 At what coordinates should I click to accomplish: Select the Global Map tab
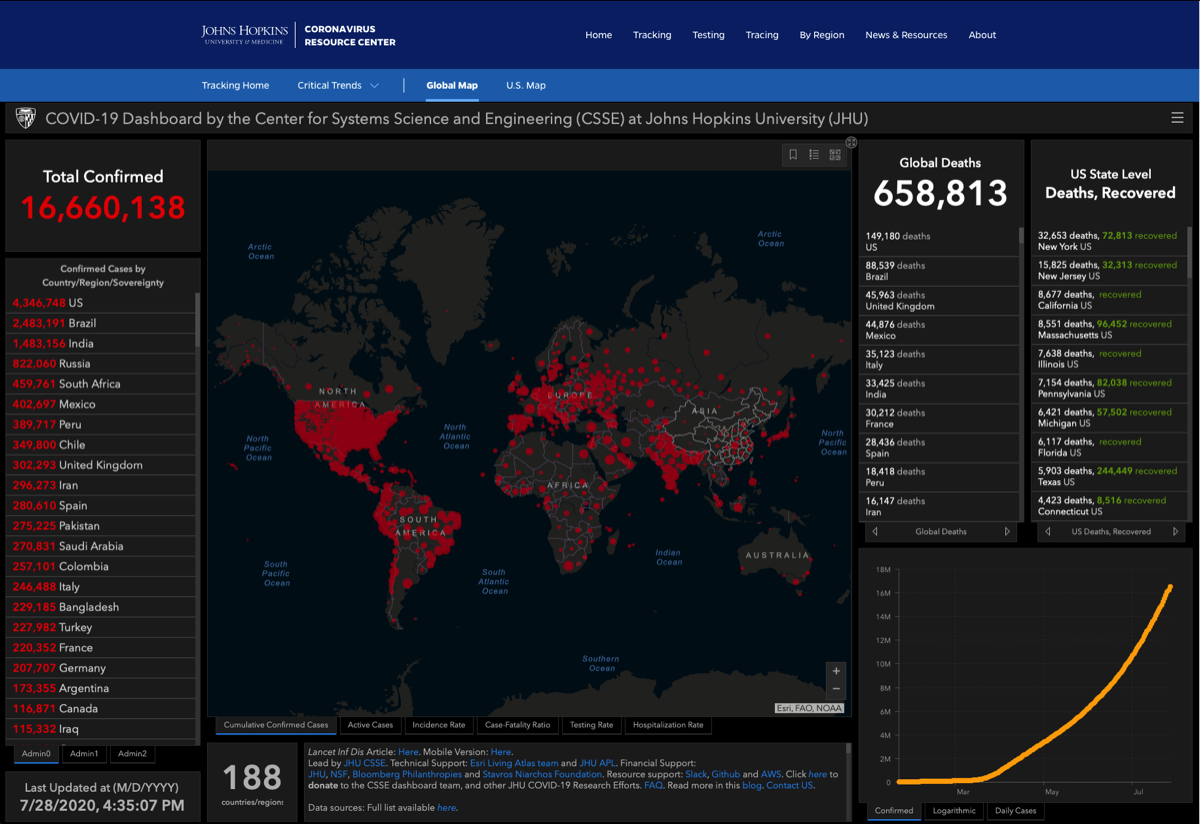click(452, 86)
